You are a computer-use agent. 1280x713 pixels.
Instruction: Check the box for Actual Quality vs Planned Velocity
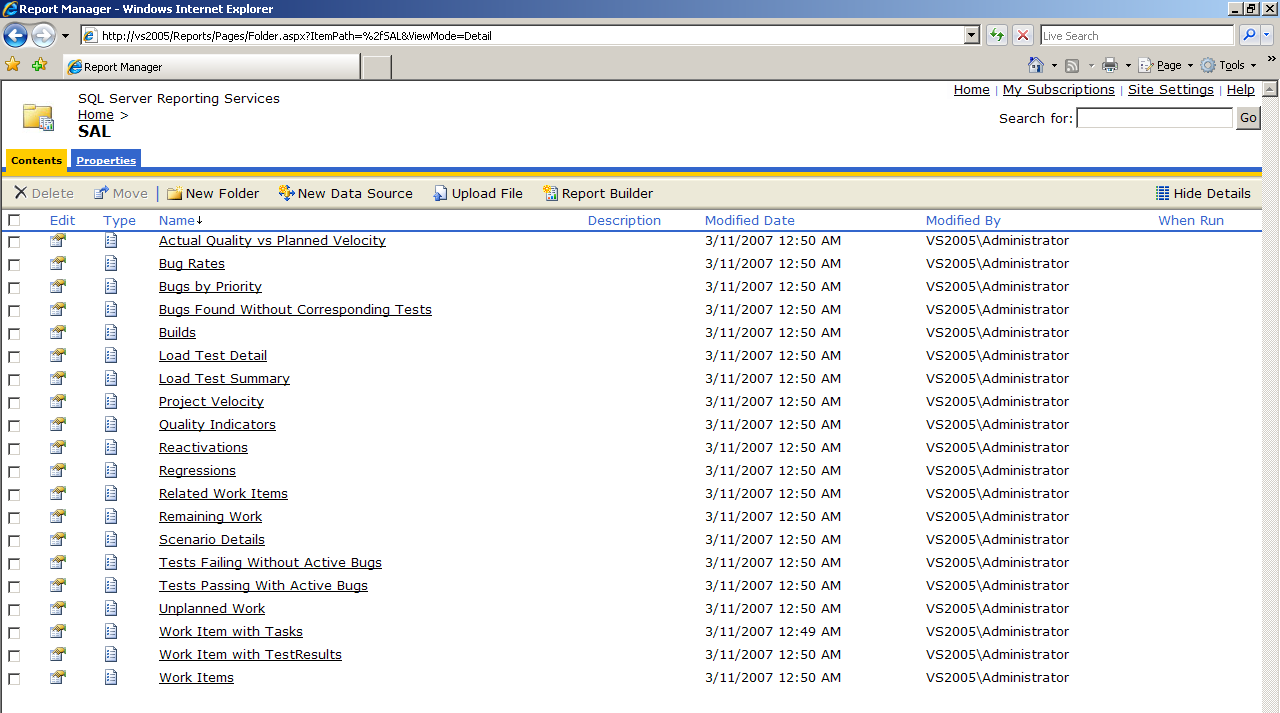click(x=14, y=241)
